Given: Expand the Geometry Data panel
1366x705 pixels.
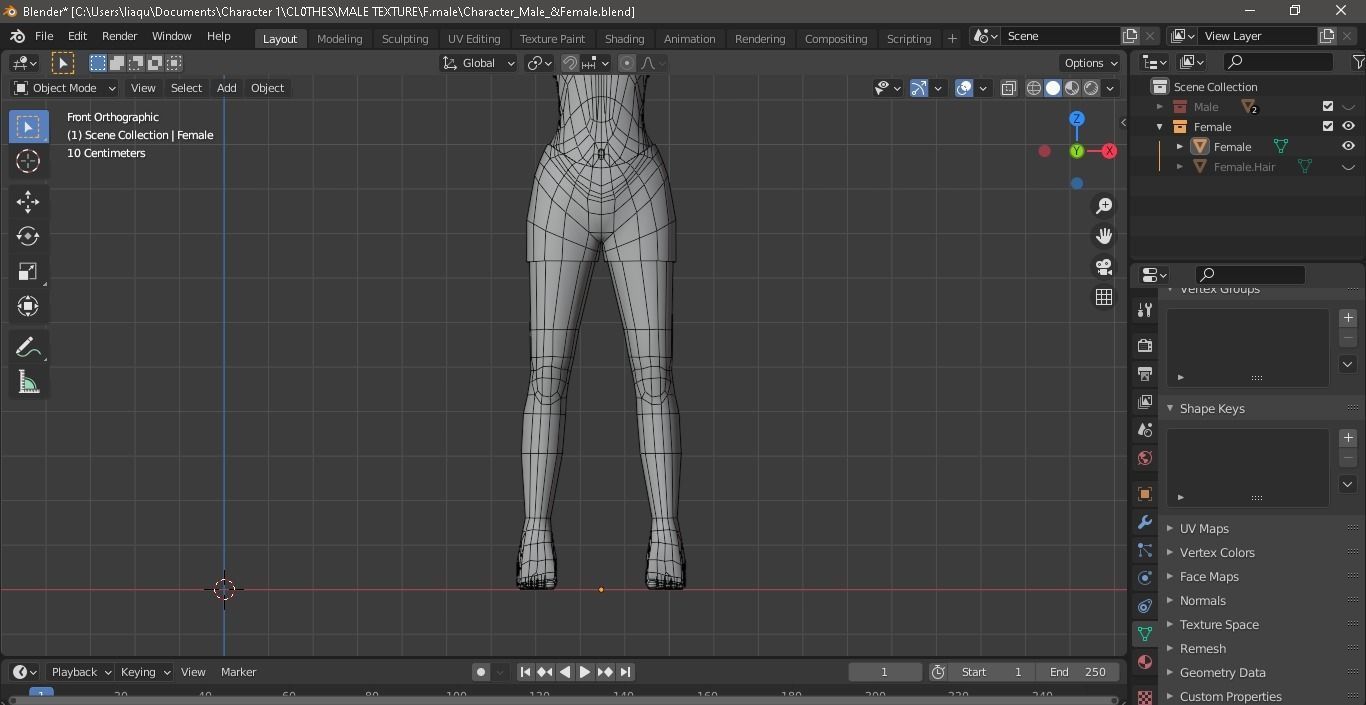Looking at the screenshot, I should [x=1222, y=673].
